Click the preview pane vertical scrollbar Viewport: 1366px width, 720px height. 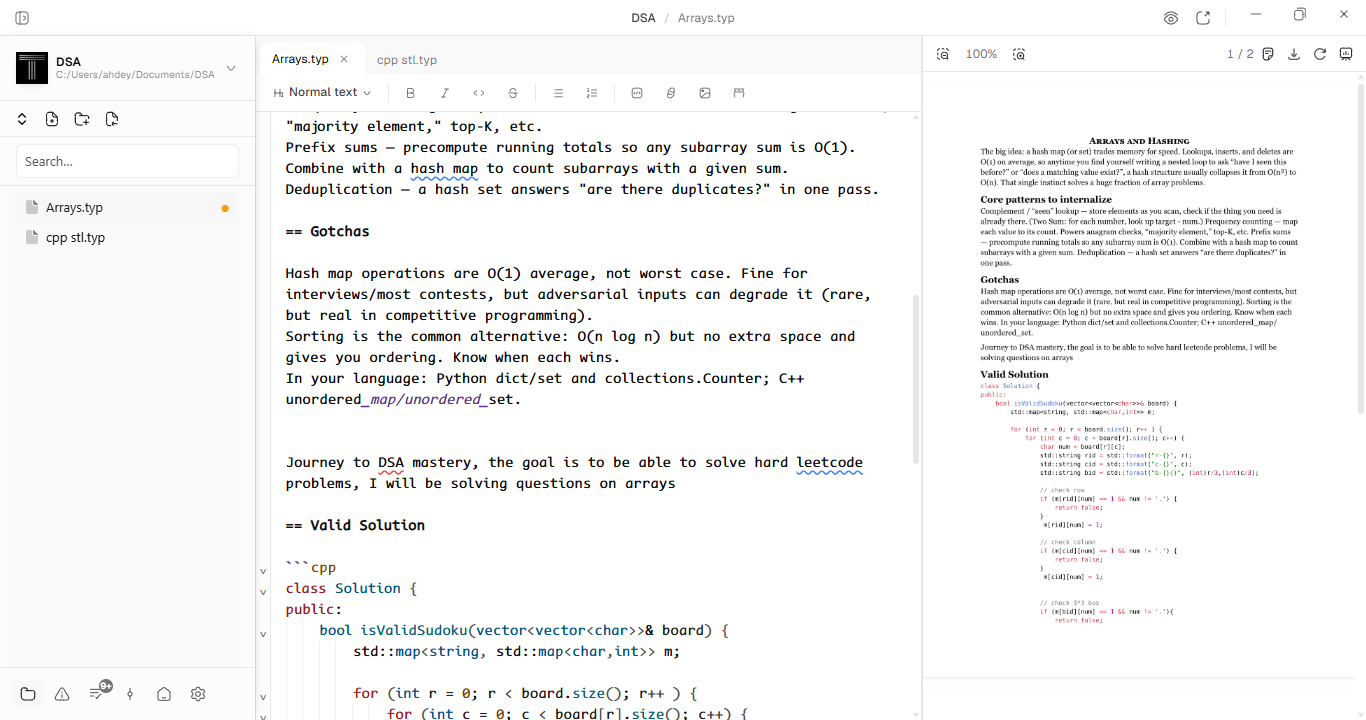click(1361, 246)
